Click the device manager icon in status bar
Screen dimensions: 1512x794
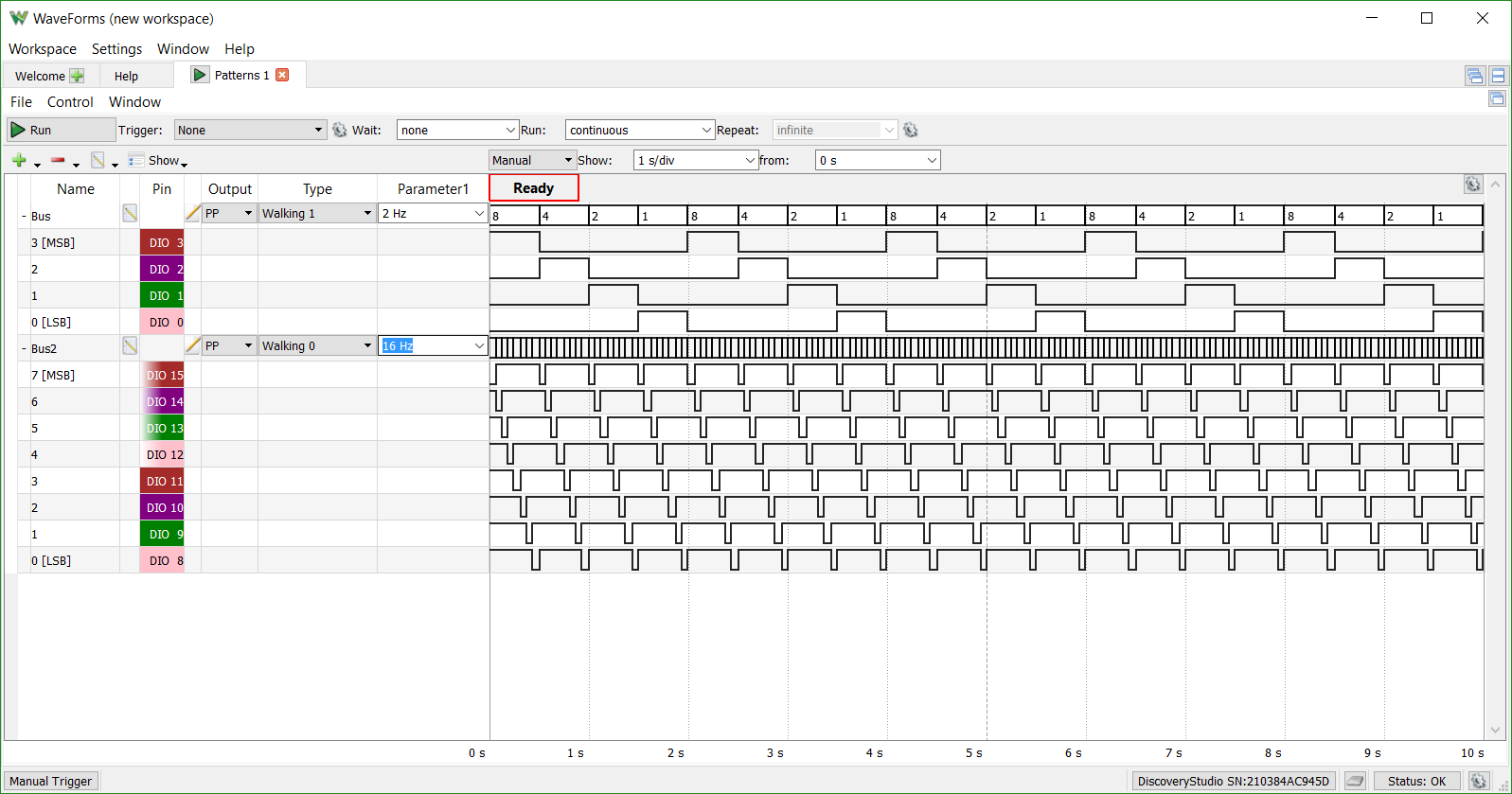click(x=1355, y=781)
